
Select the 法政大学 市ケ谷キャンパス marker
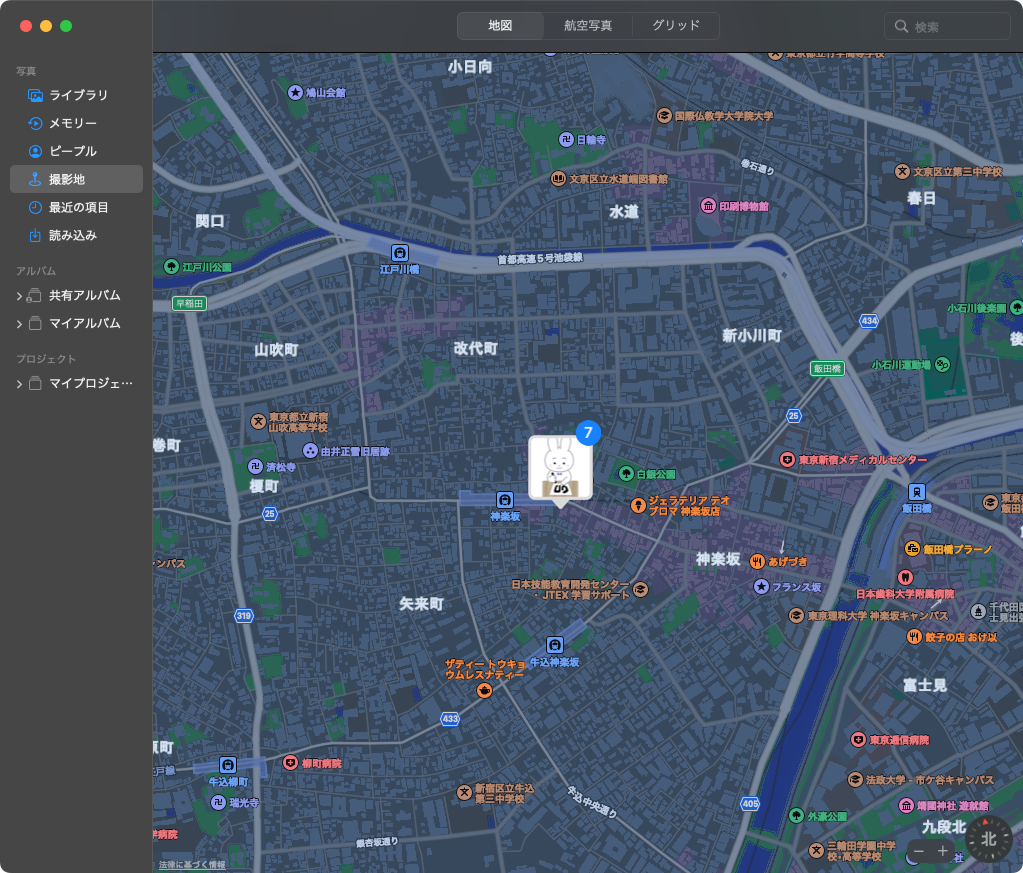coord(855,779)
